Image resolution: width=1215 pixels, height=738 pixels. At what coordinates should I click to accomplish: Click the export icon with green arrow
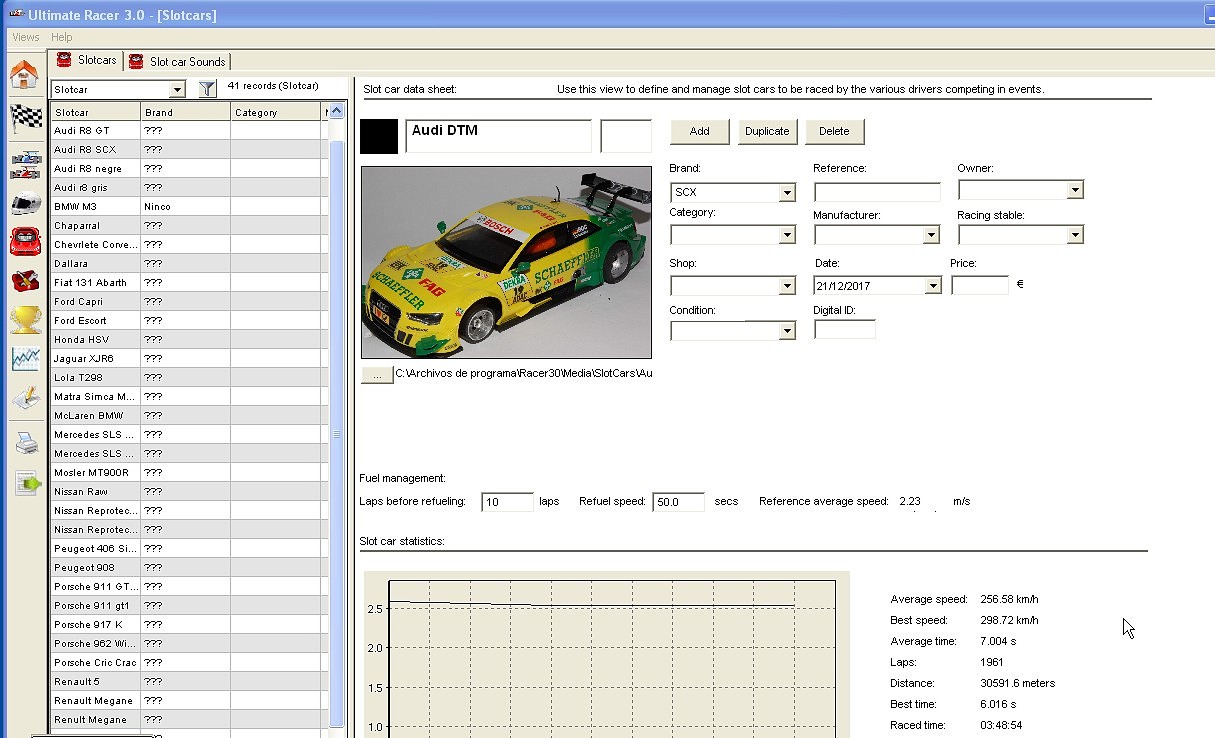25,483
